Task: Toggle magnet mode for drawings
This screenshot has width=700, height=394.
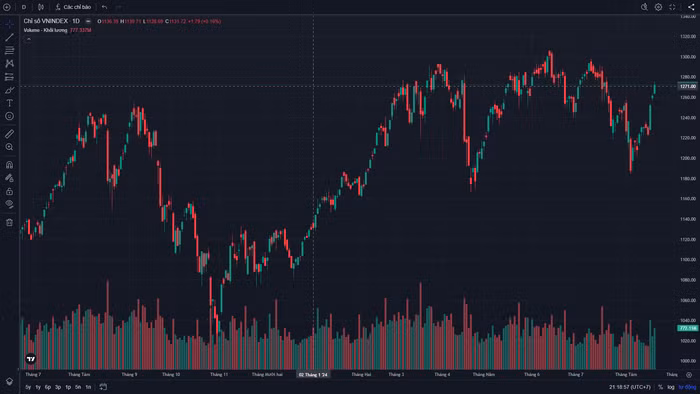Action: tap(9, 165)
